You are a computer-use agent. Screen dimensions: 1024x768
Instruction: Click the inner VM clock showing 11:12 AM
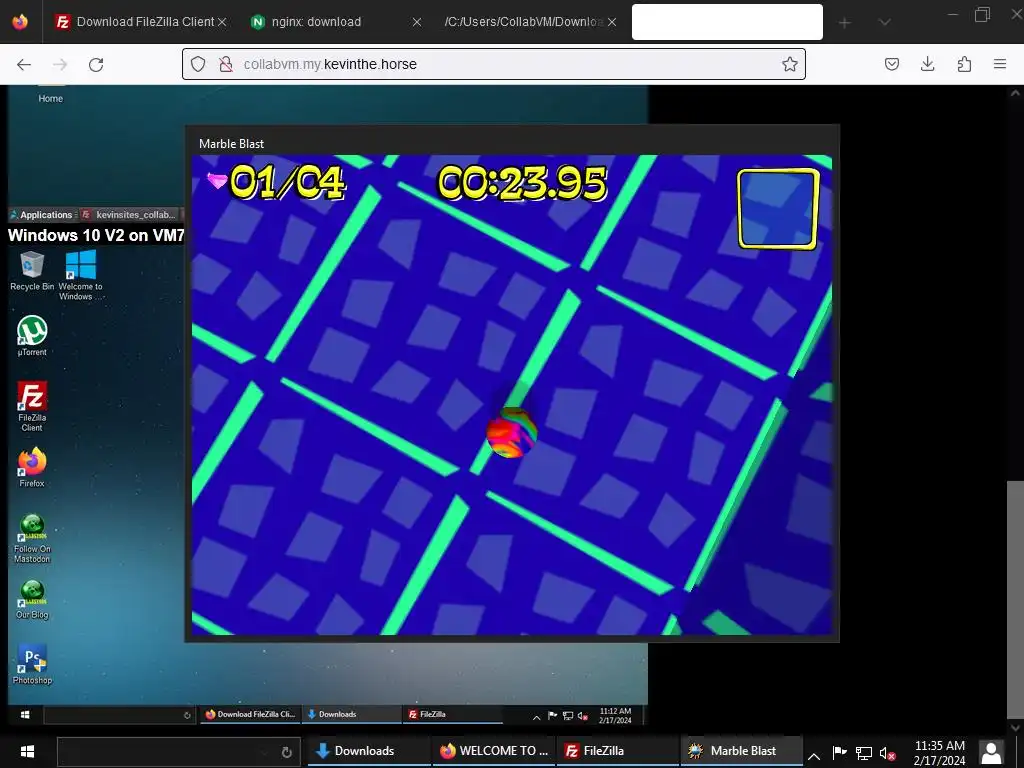615,715
